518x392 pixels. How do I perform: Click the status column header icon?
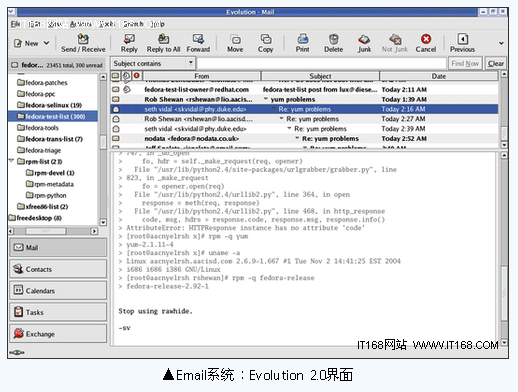(116, 76)
